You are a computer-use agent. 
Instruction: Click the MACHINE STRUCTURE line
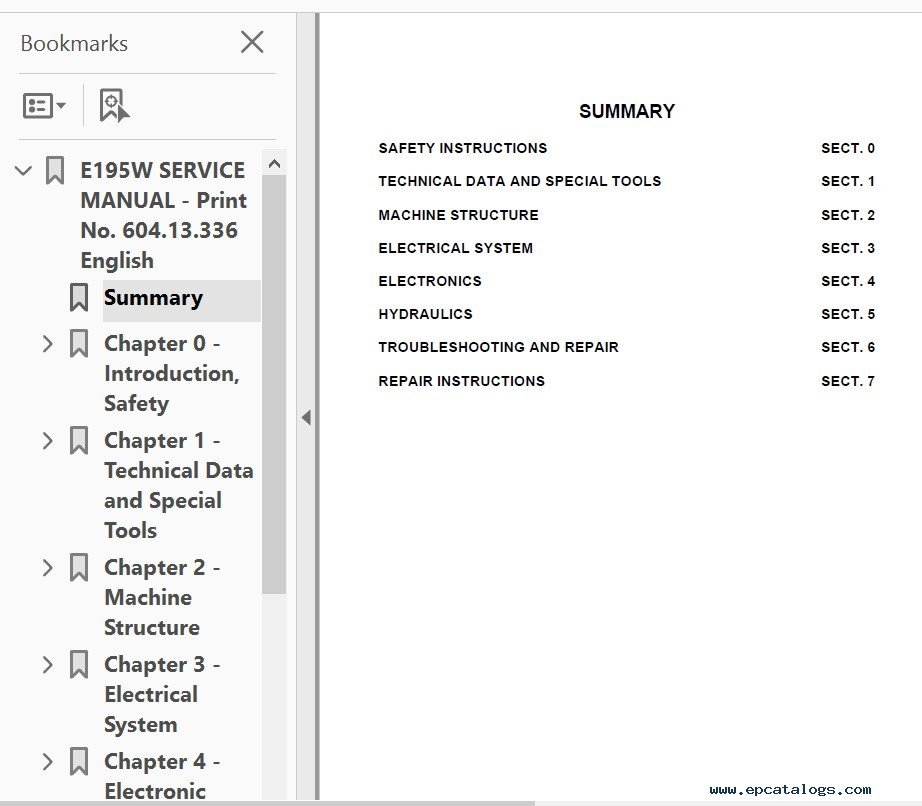pyautogui.click(x=459, y=215)
